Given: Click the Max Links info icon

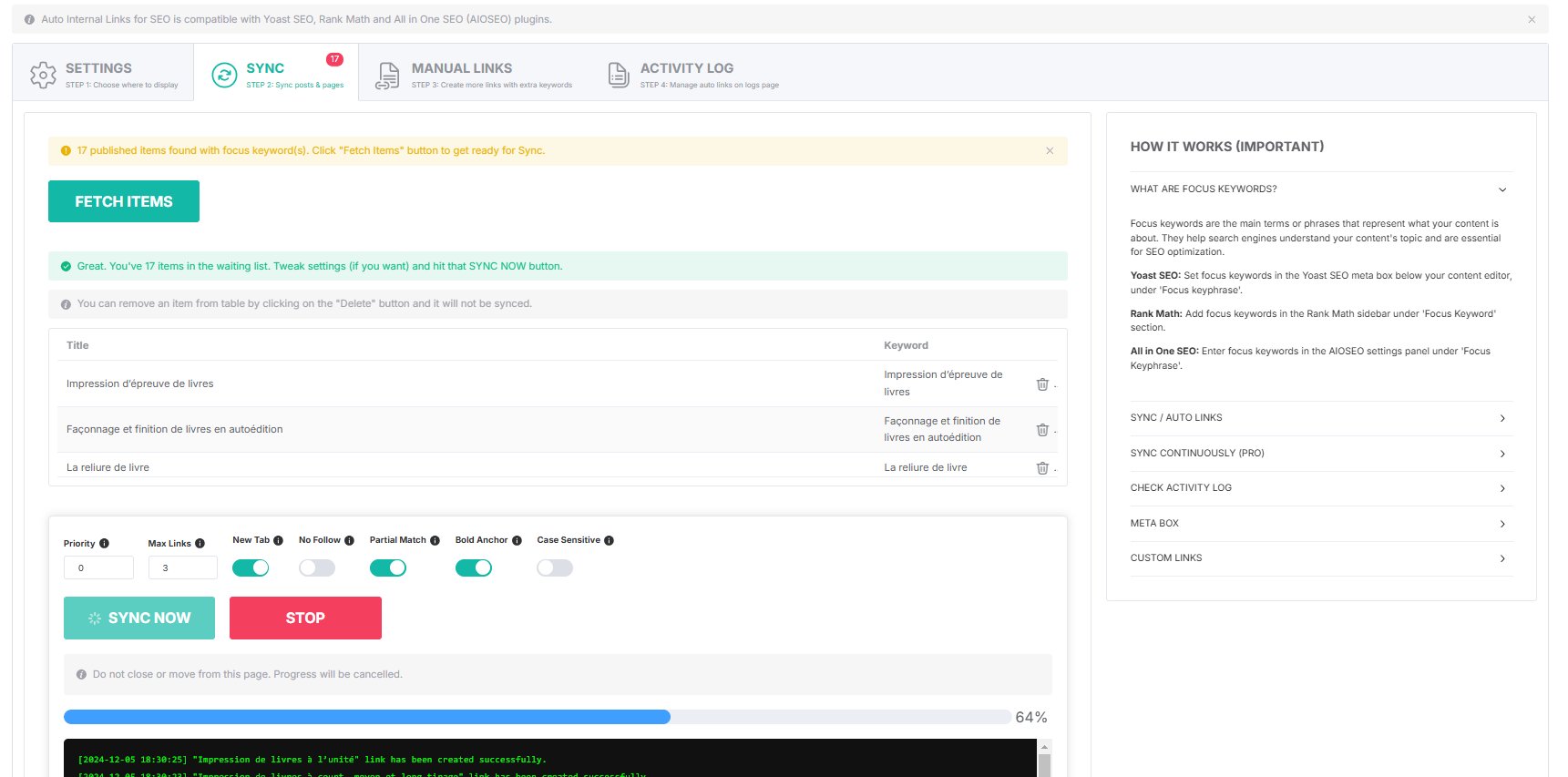Looking at the screenshot, I should tap(200, 543).
